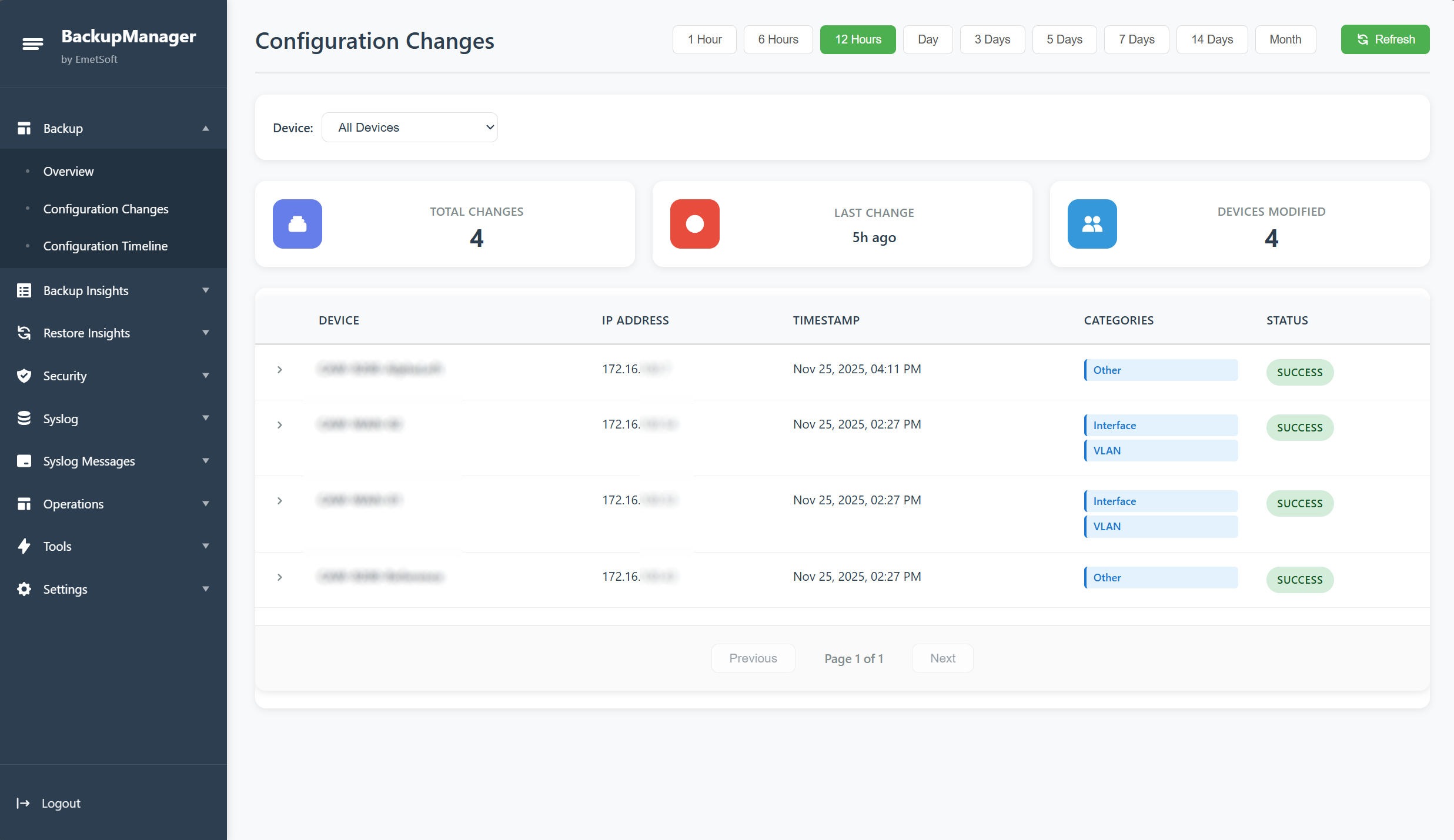Click the Syslog database icon
This screenshot has height=840, width=1454.
(x=24, y=419)
